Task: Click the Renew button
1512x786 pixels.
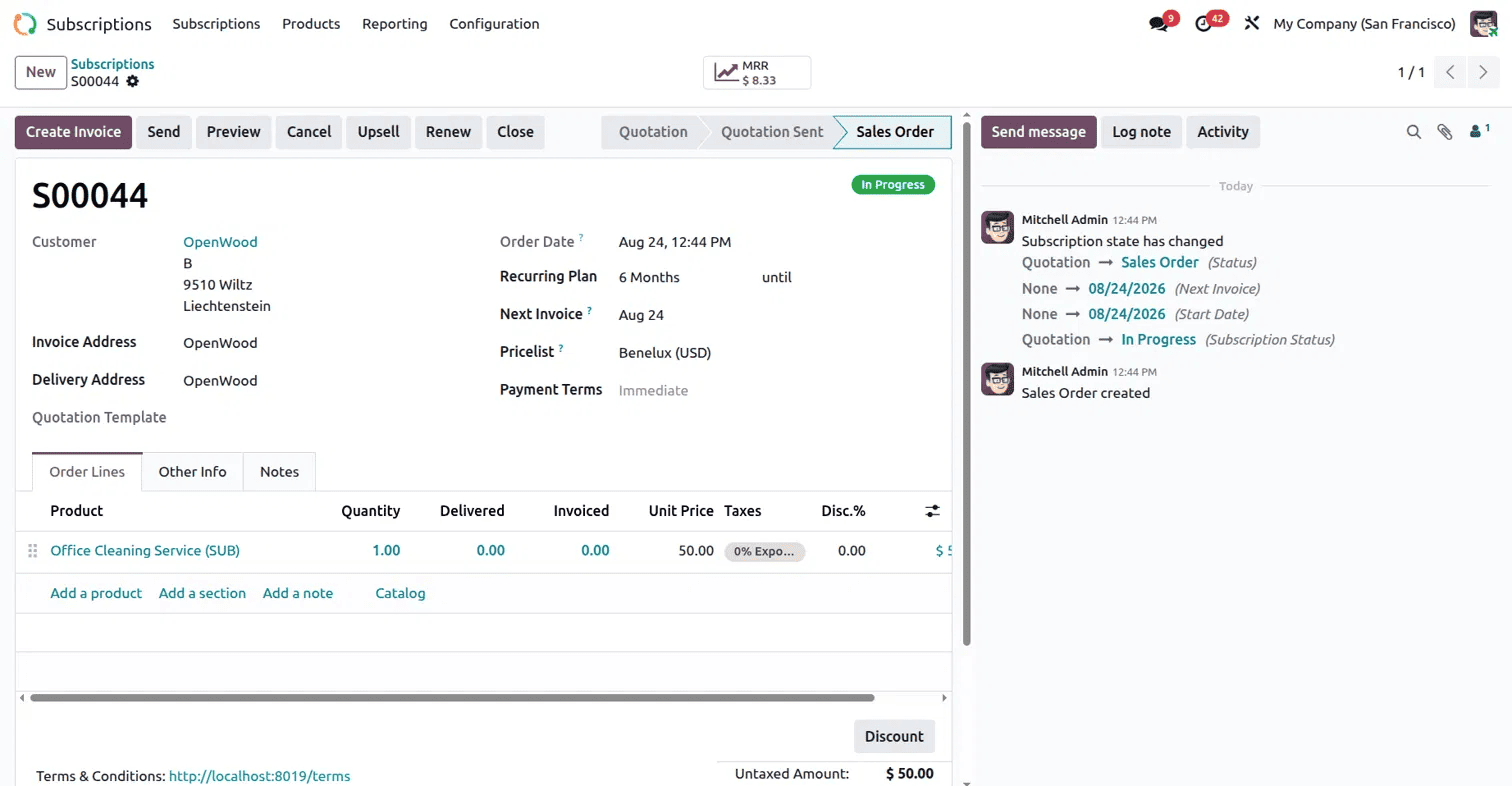Action: [x=449, y=132]
